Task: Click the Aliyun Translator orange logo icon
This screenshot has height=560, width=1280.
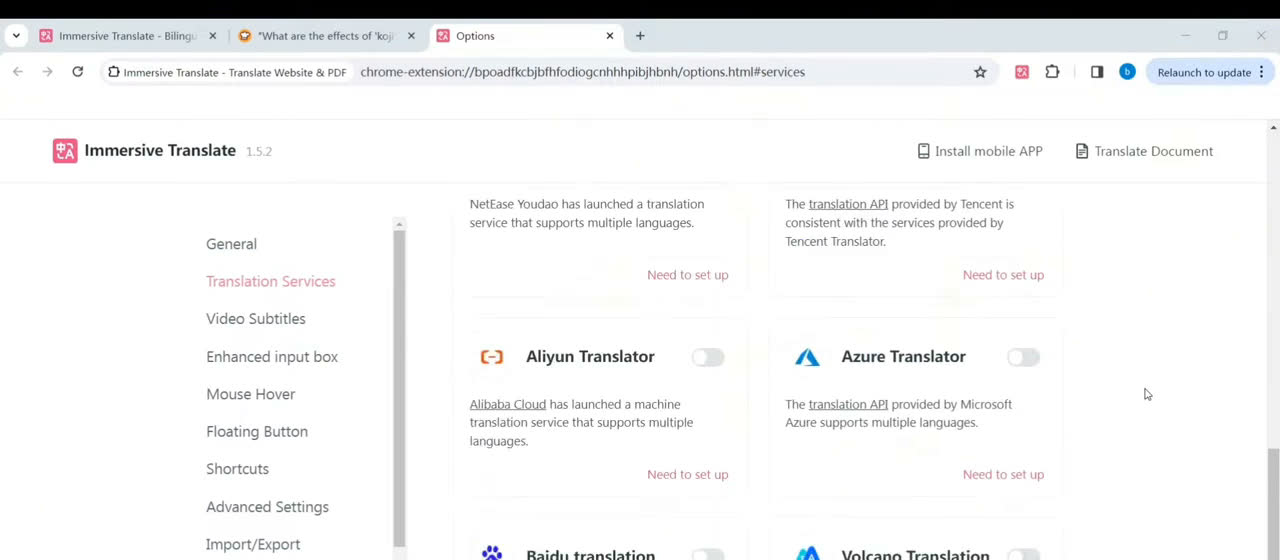Action: (492, 357)
